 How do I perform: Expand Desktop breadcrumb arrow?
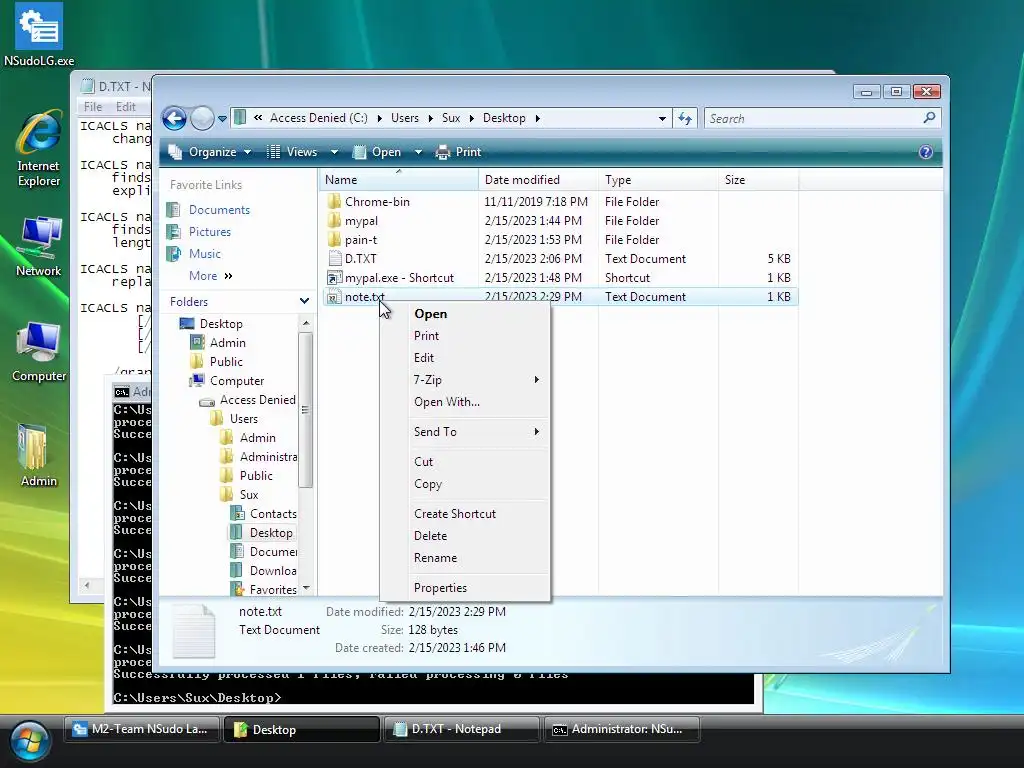click(x=537, y=119)
